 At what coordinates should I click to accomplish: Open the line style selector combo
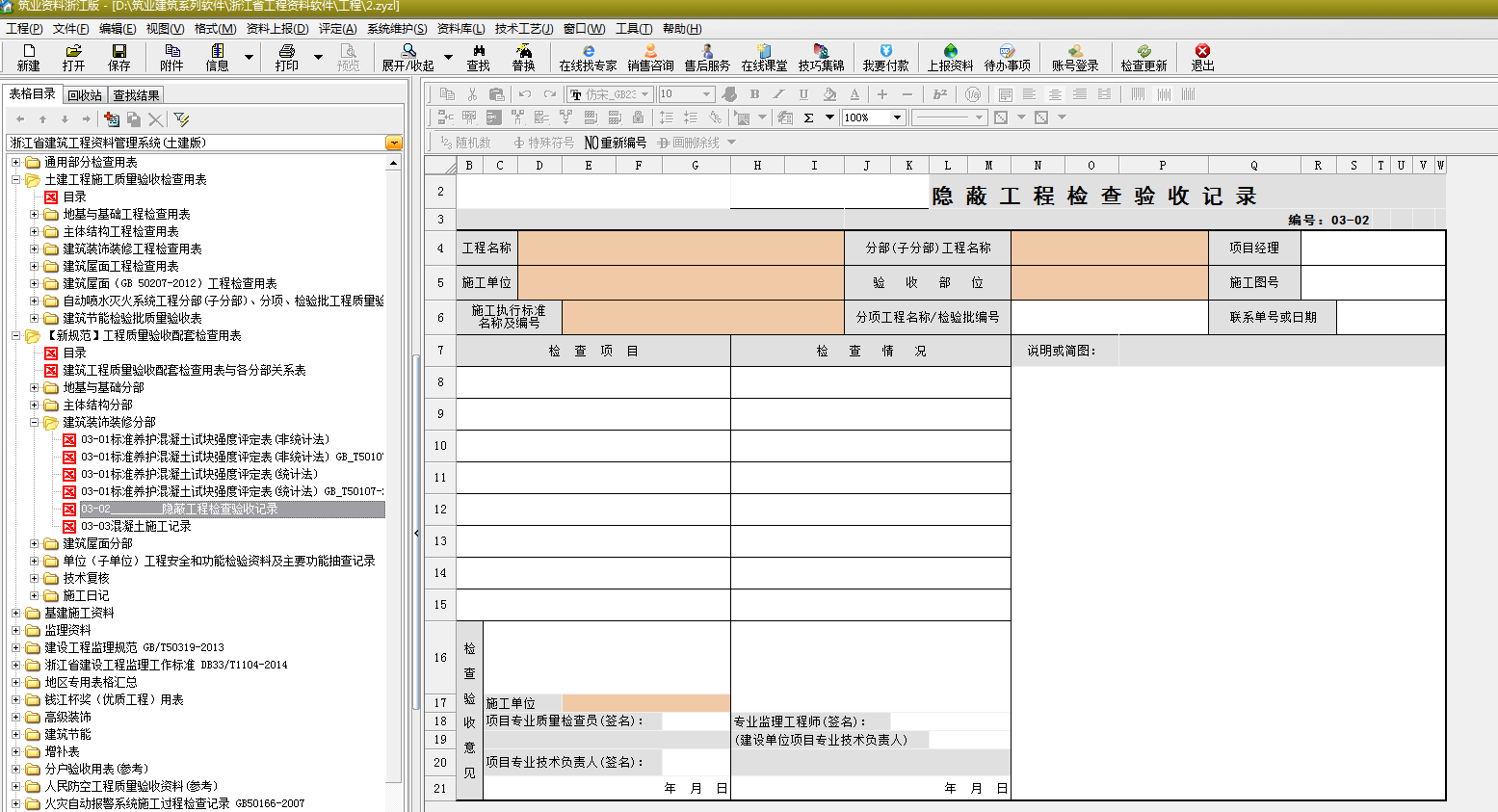[x=949, y=118]
